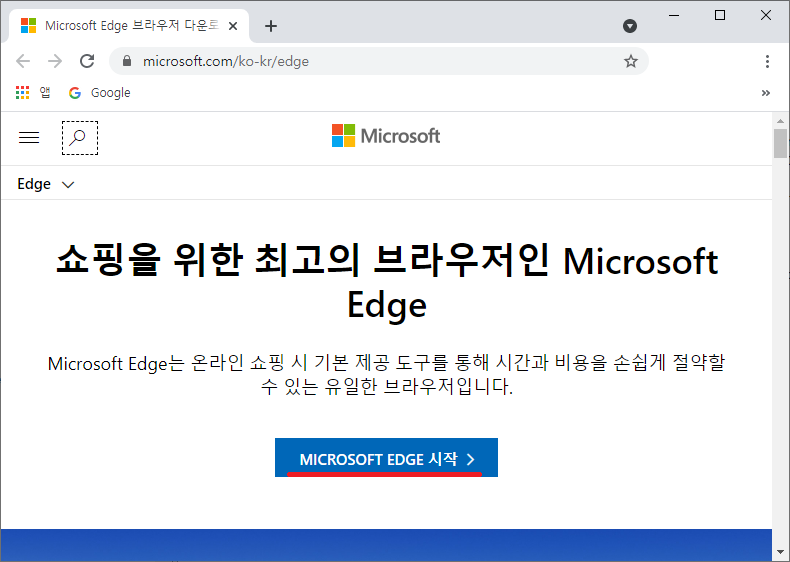The height and width of the screenshot is (562, 790).
Task: Go forward to the next page
Action: (55, 61)
